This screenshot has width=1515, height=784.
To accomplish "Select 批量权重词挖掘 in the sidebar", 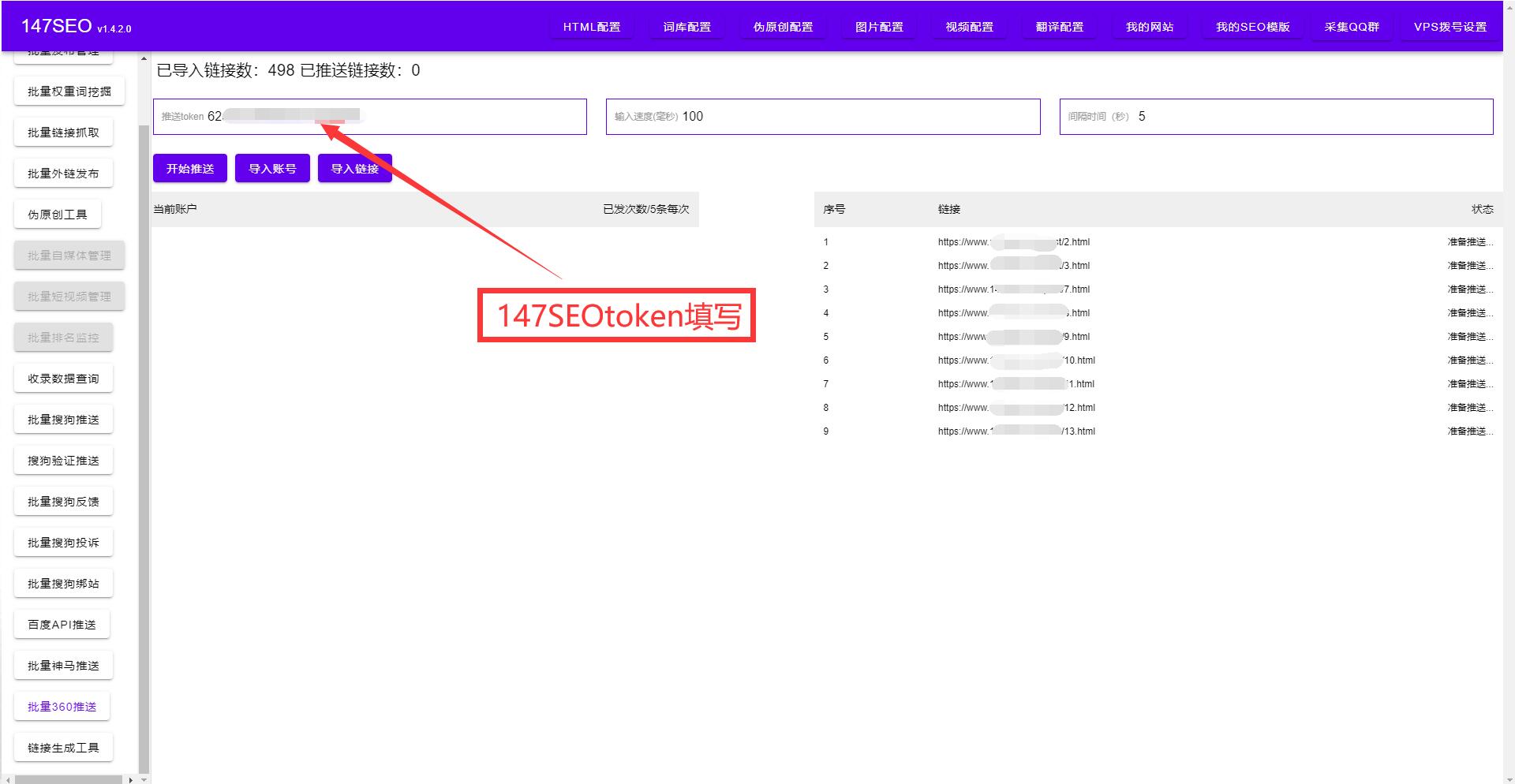I will [69, 91].
